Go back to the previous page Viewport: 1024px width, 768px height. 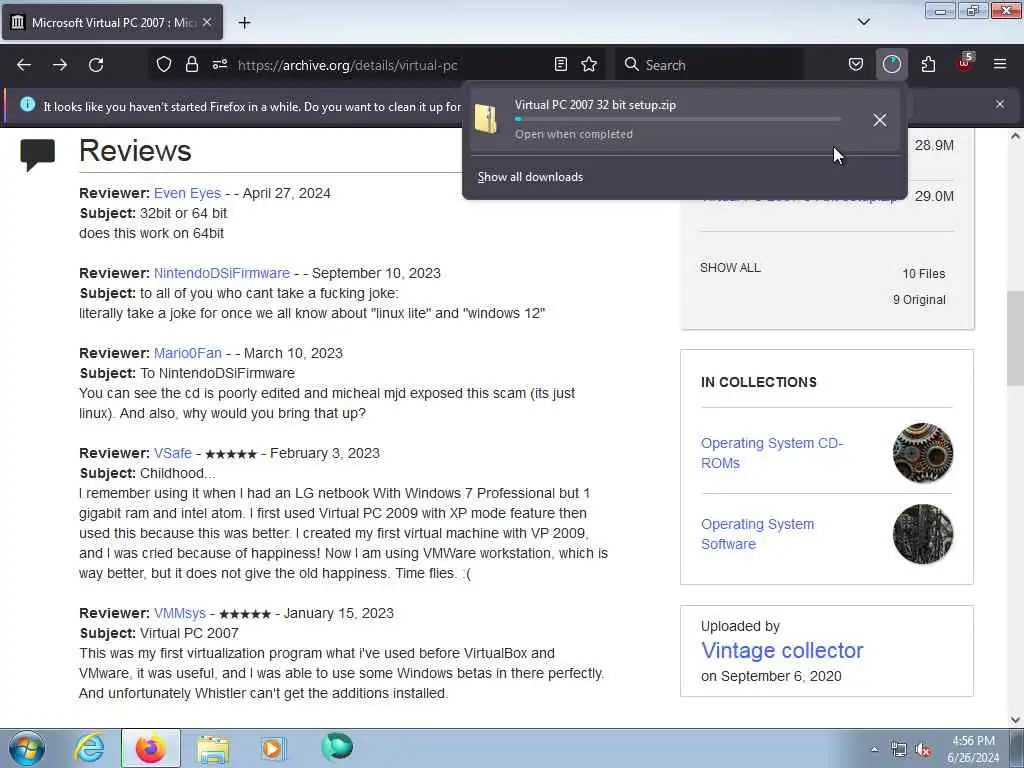(24, 65)
